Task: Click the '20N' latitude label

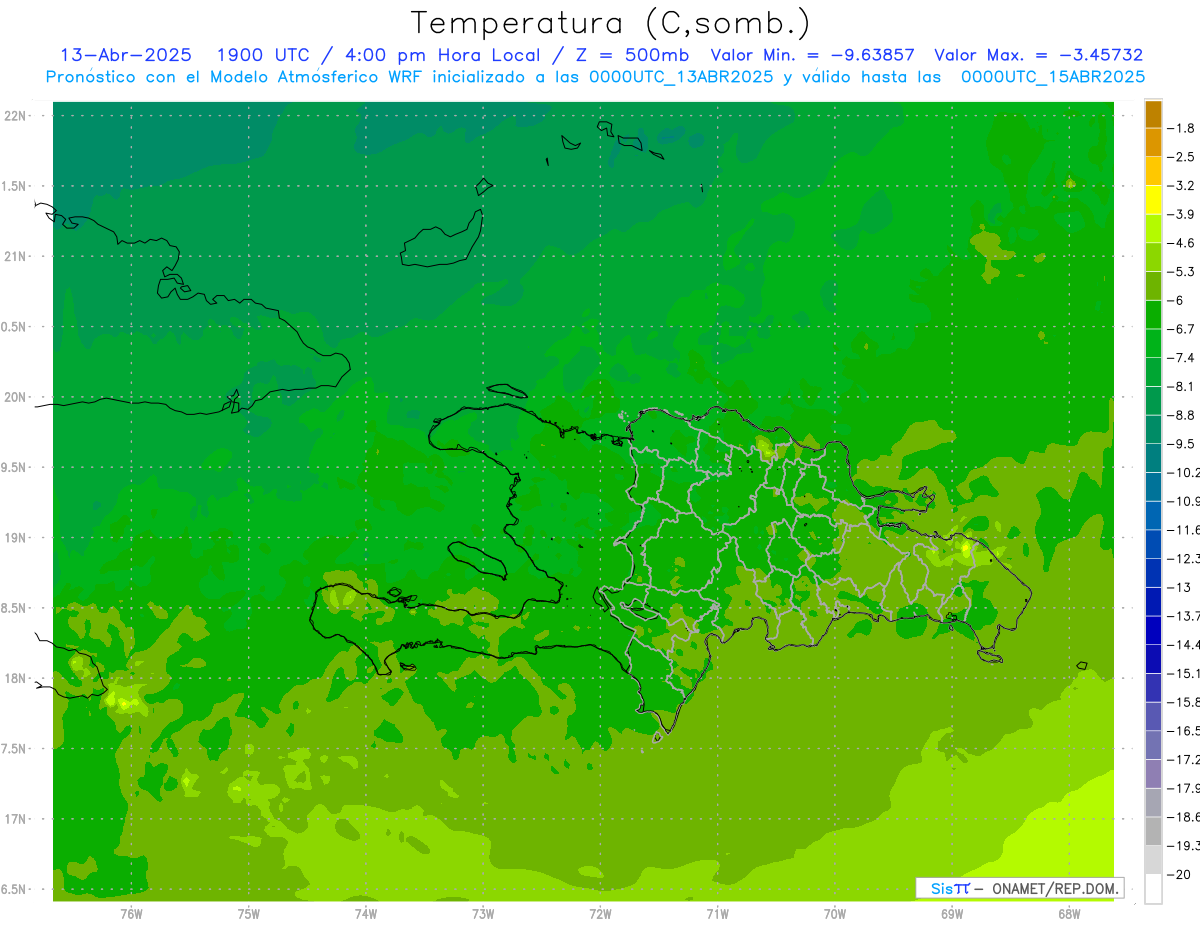Action: pos(15,397)
